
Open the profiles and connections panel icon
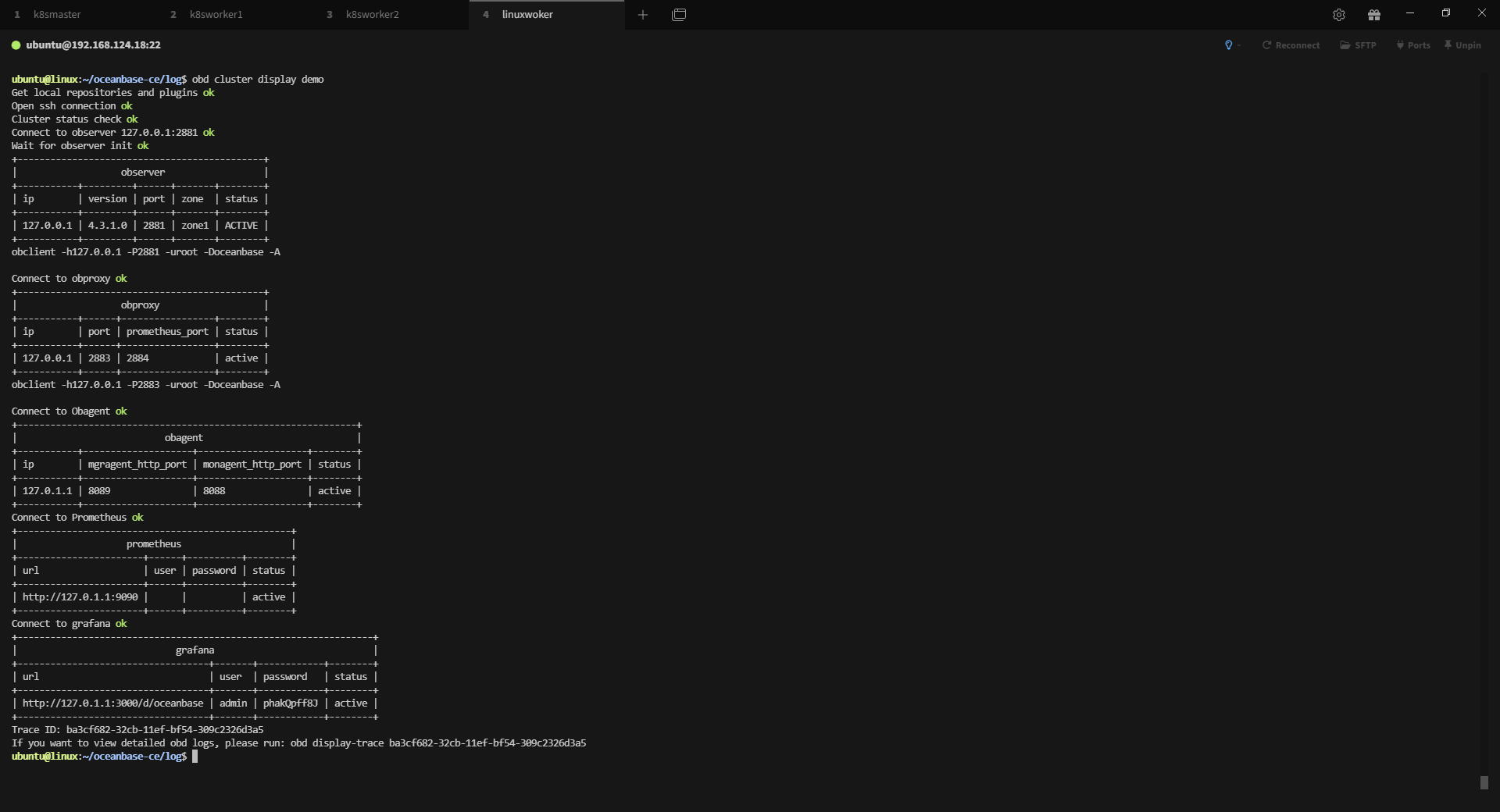tap(679, 15)
